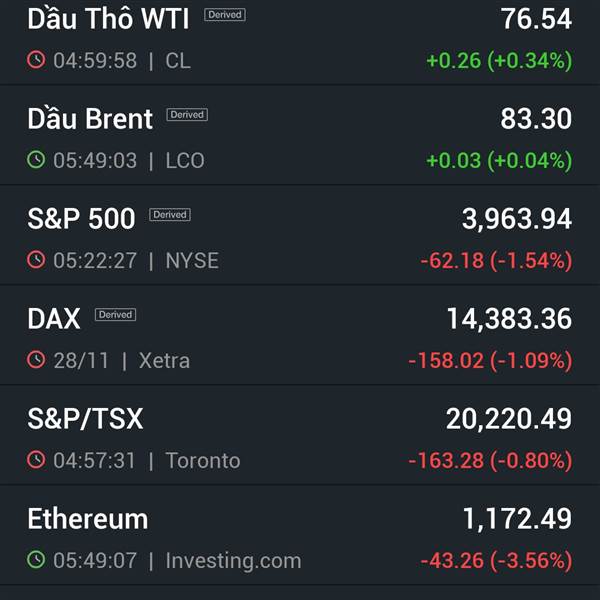Click Derived badge next to S&P 500
This screenshot has height=600, width=600.
[170, 215]
